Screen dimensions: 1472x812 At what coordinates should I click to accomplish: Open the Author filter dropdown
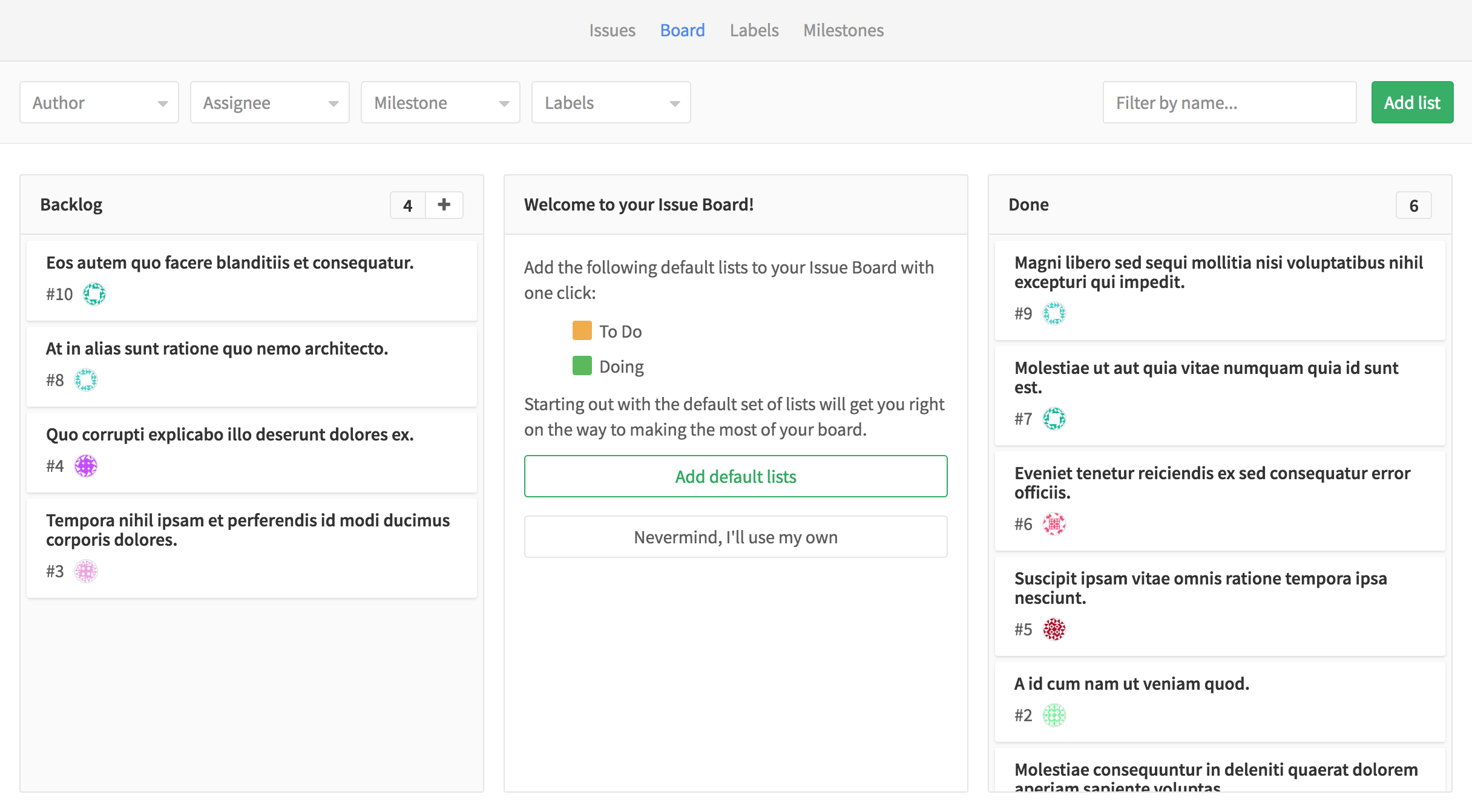point(99,103)
